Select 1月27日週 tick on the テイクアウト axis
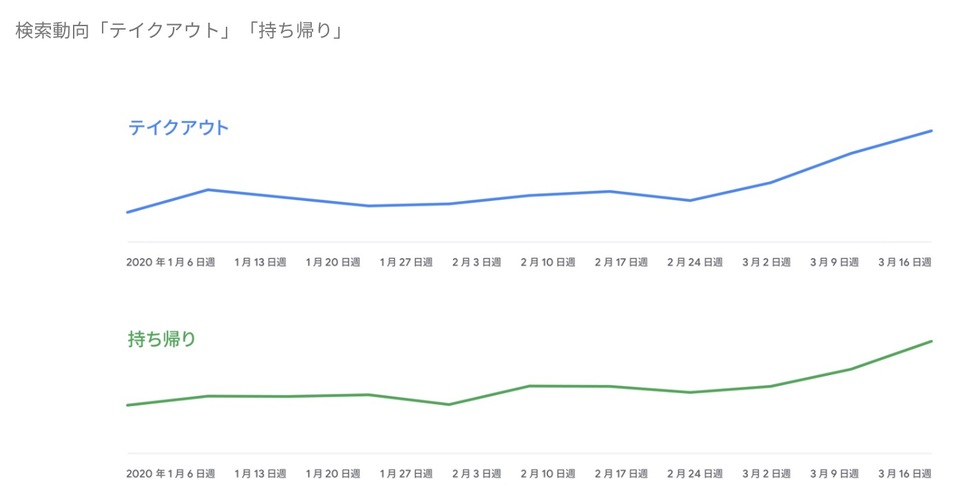Image resolution: width=960 pixels, height=504 pixels. 406,262
